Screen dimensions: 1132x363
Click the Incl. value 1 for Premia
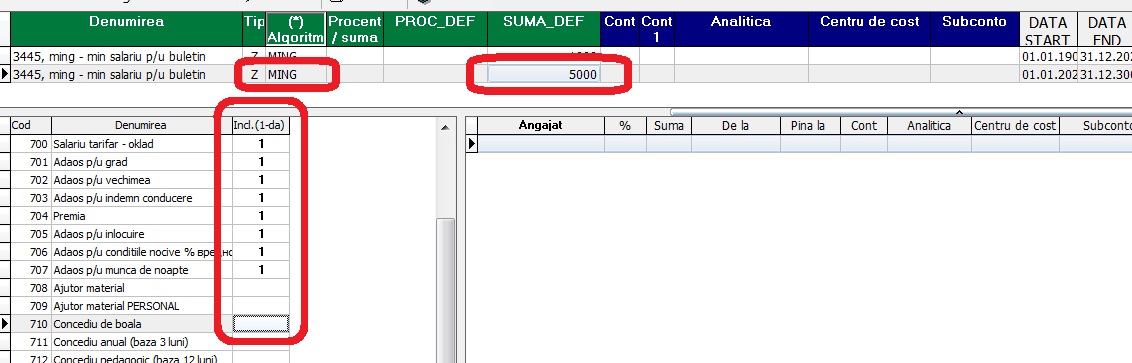pos(261,216)
